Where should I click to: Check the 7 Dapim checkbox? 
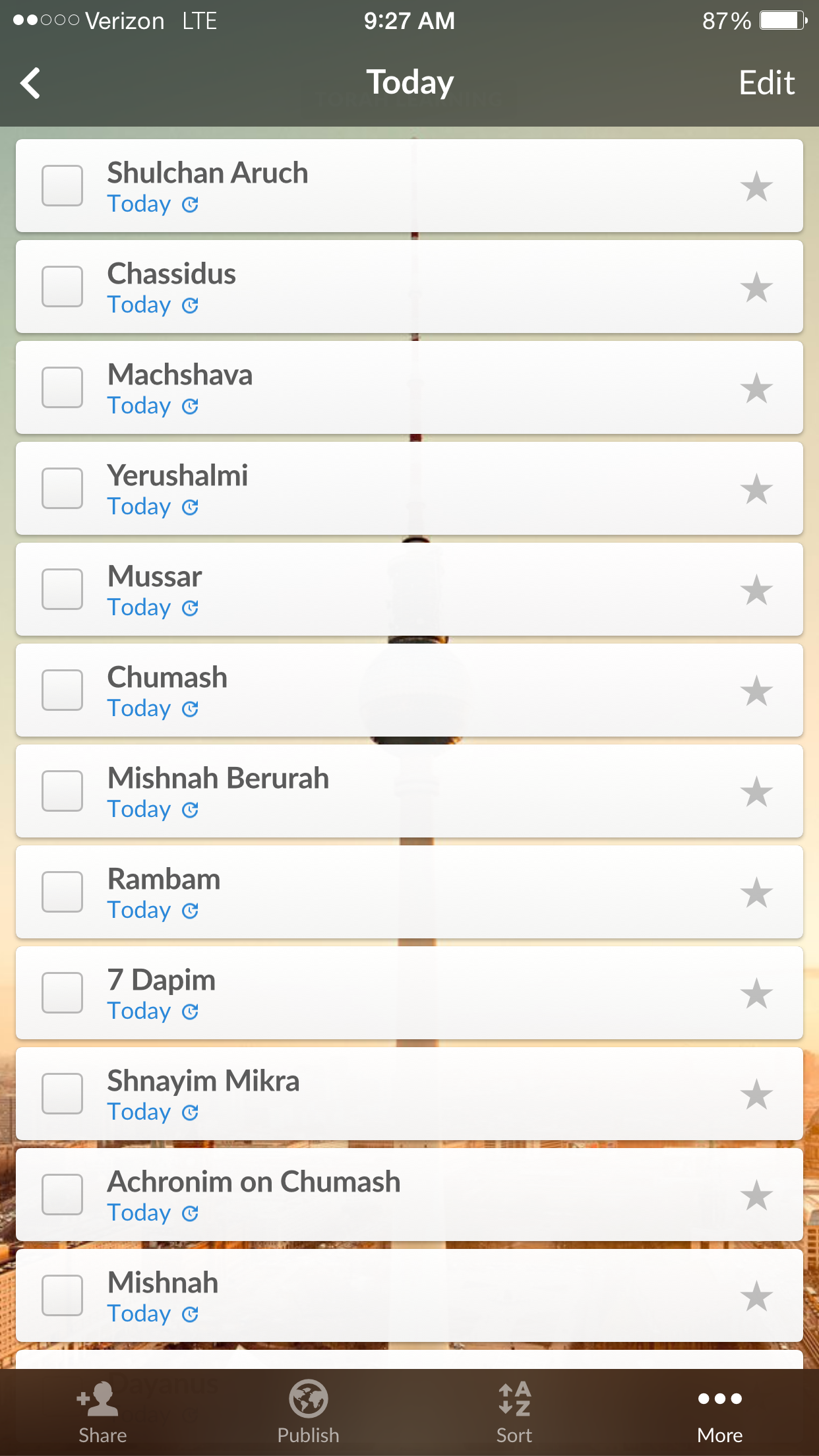pyautogui.click(x=63, y=993)
